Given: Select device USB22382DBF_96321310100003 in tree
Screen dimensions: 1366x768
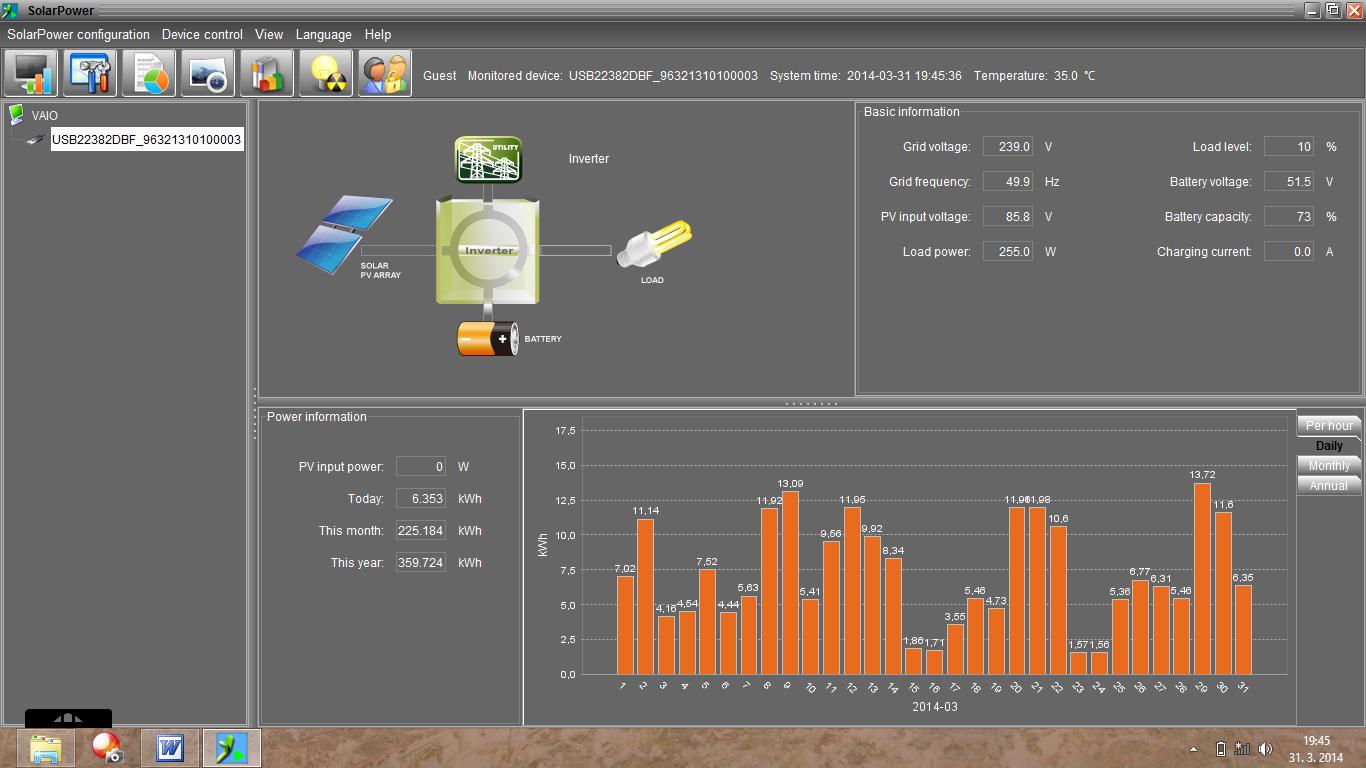Looking at the screenshot, I should (x=146, y=139).
